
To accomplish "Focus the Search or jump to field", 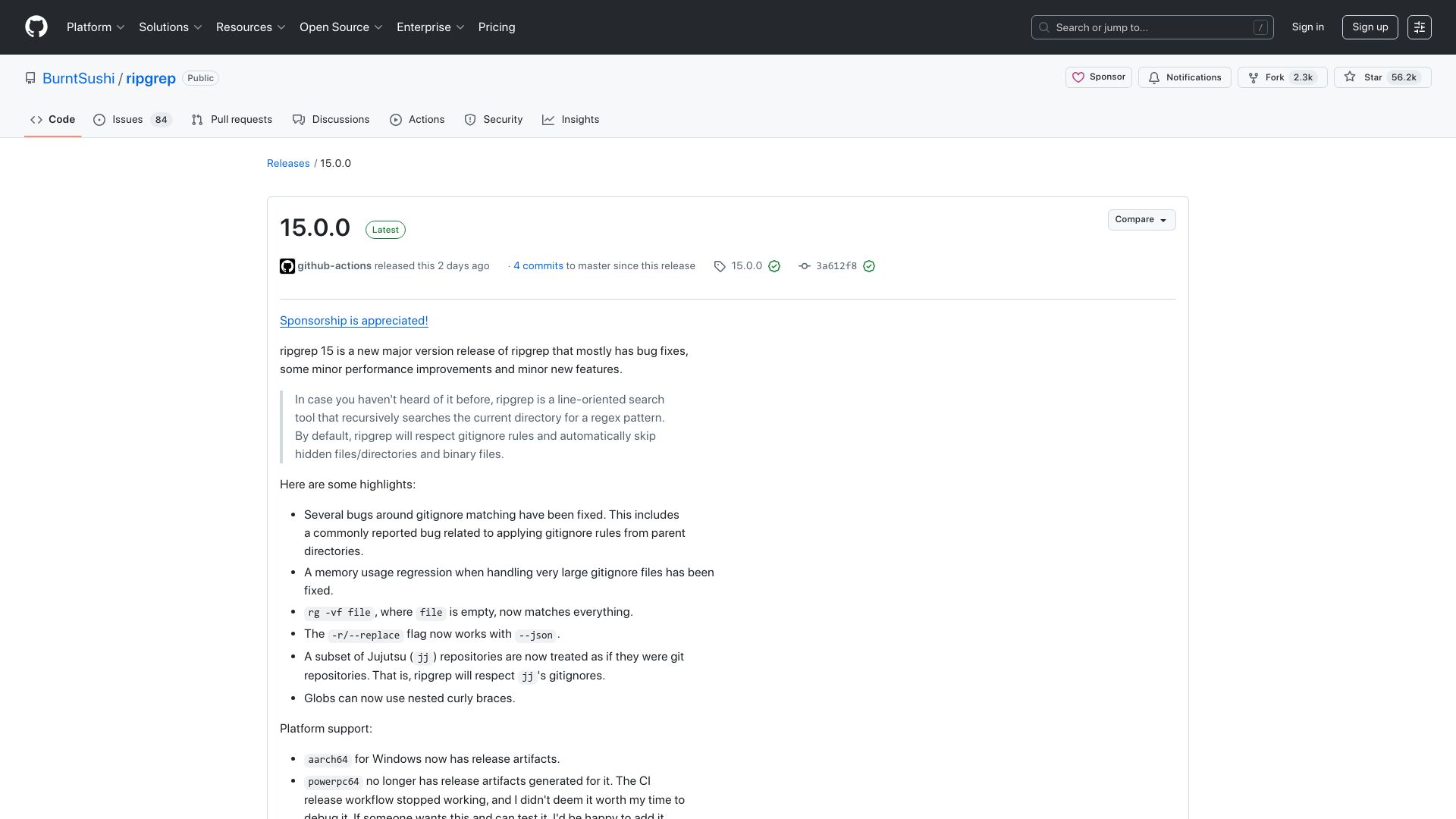I will click(x=1152, y=27).
